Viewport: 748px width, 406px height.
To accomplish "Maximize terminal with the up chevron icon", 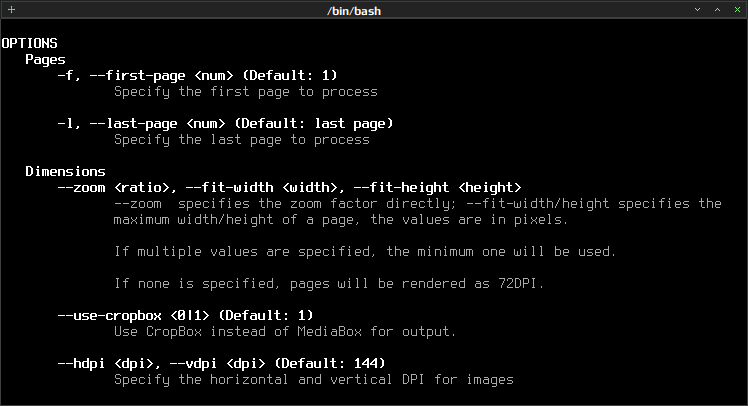I will pyautogui.click(x=717, y=10).
